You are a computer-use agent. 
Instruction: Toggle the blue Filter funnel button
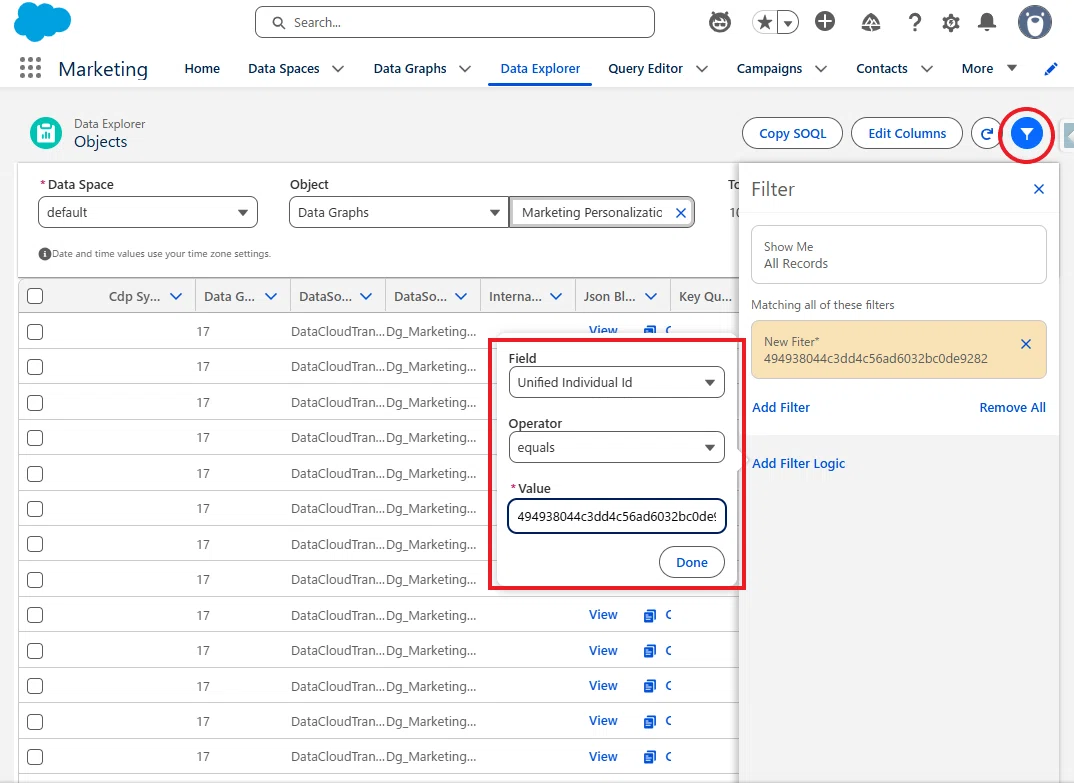click(x=1026, y=134)
